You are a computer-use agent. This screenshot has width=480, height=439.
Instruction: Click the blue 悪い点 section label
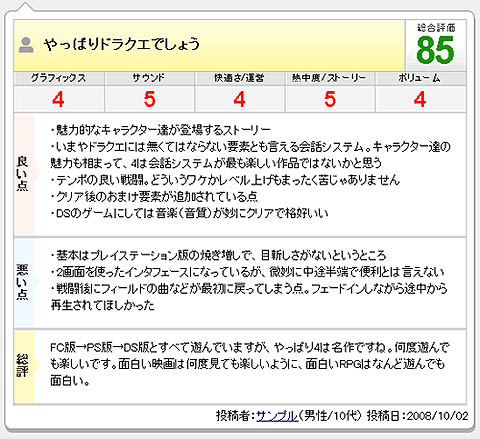pyautogui.click(x=23, y=283)
